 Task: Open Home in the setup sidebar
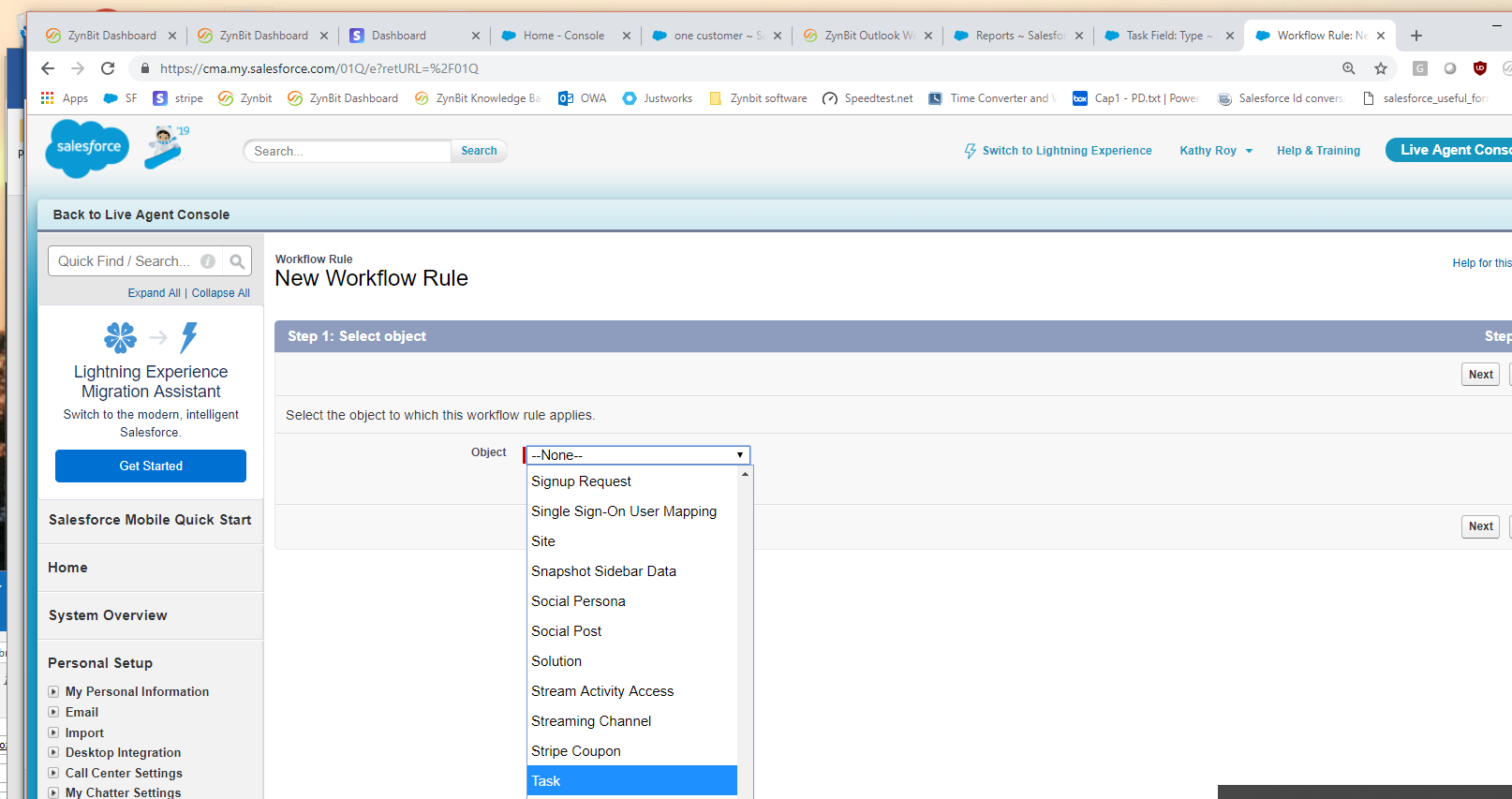[67, 568]
